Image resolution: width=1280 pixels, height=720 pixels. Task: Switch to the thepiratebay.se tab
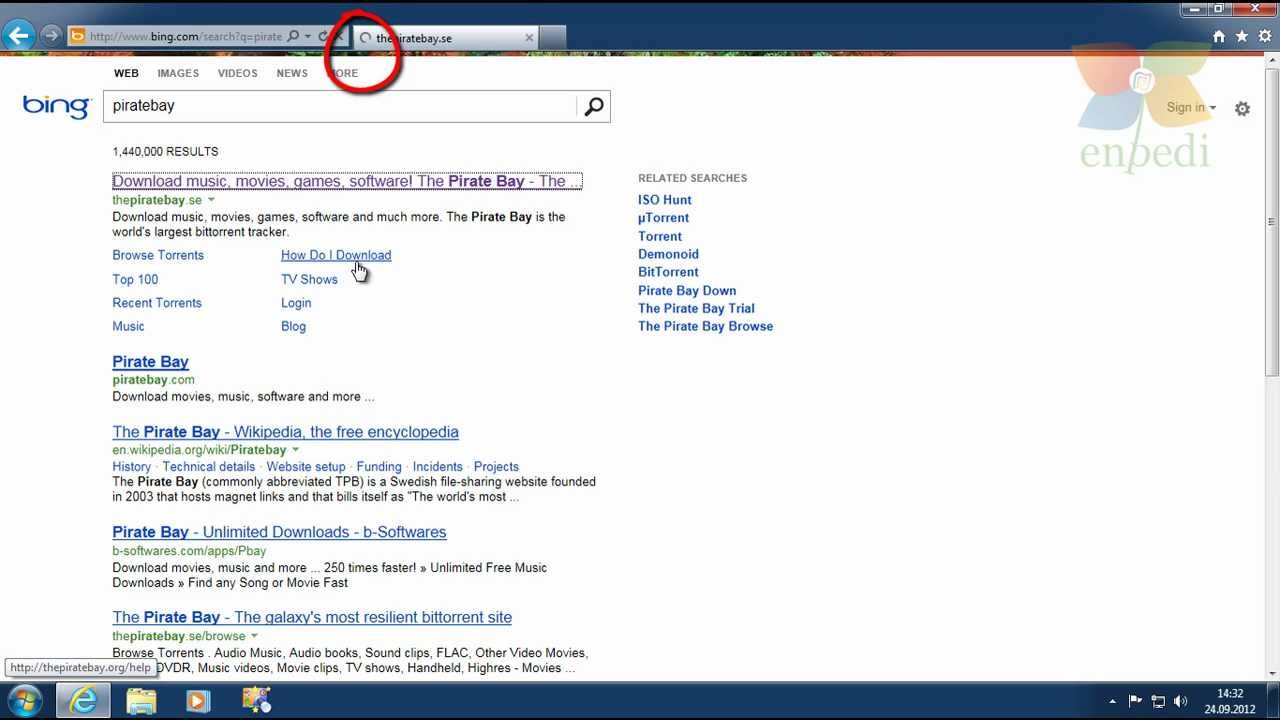pyautogui.click(x=445, y=38)
